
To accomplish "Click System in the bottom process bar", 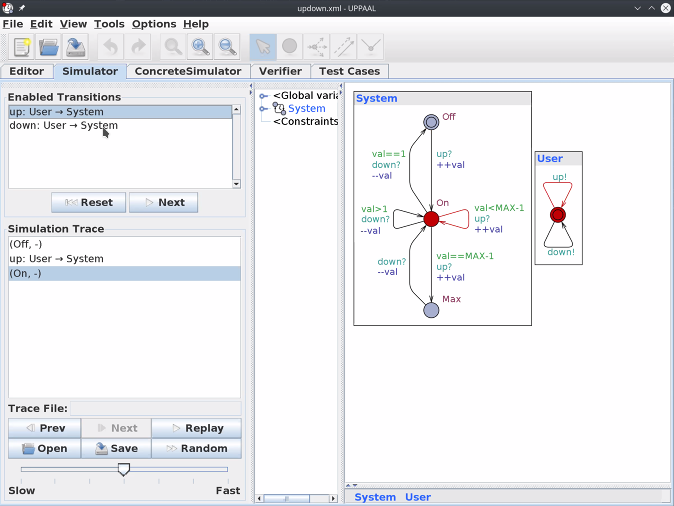I will [375, 497].
